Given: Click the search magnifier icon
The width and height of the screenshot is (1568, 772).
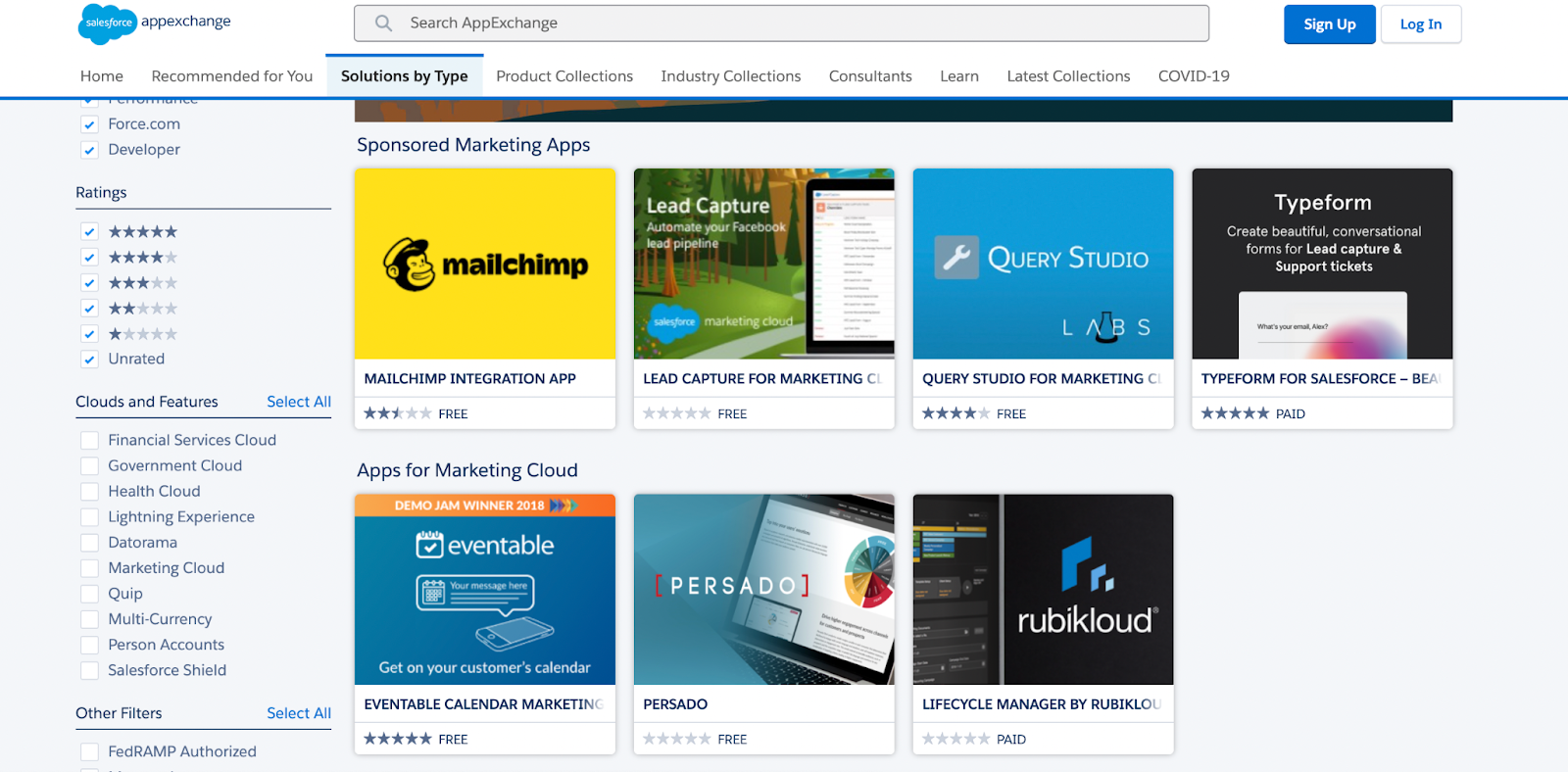Looking at the screenshot, I should tap(384, 24).
